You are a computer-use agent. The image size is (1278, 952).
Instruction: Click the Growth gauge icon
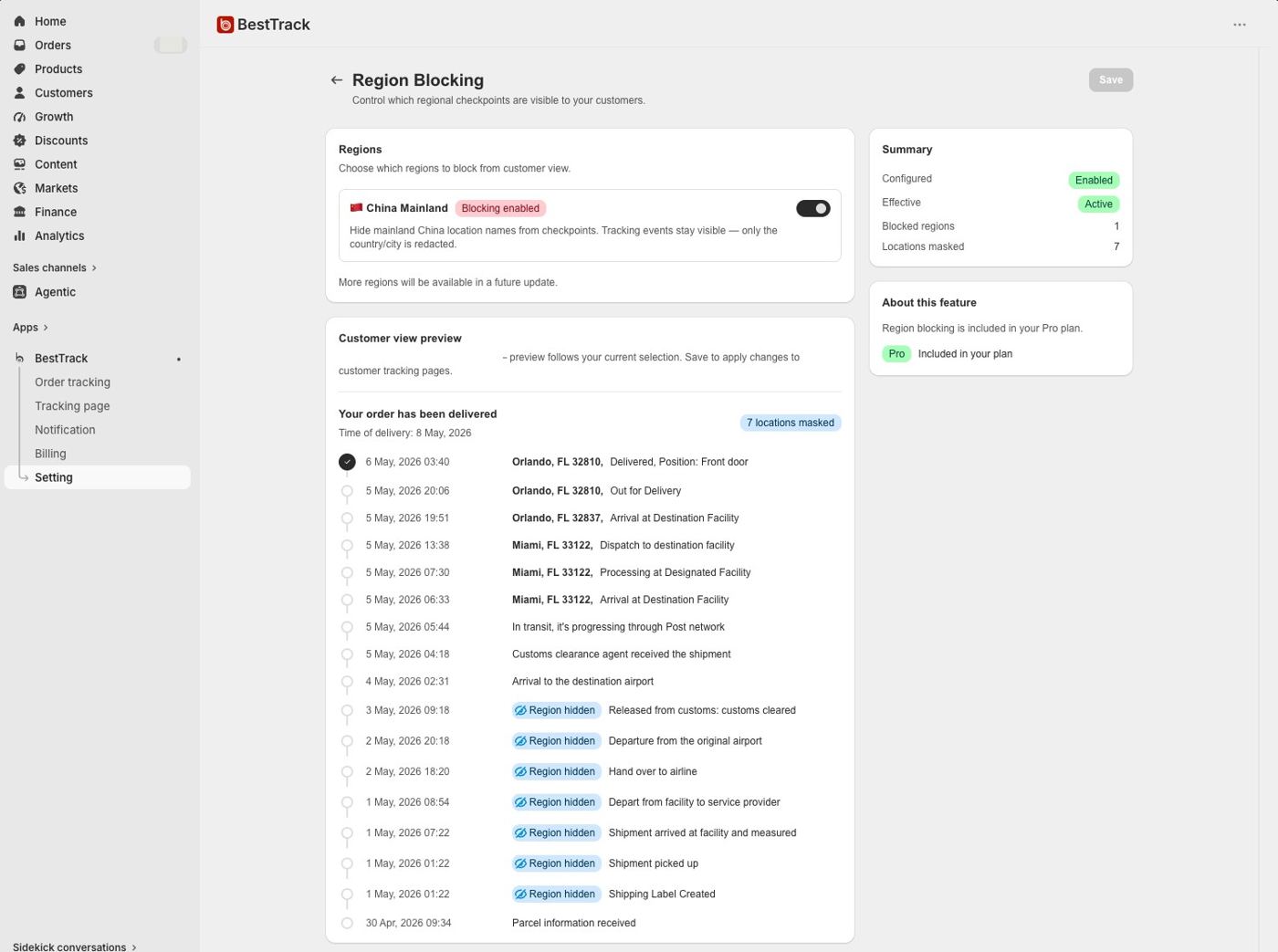pos(19,116)
